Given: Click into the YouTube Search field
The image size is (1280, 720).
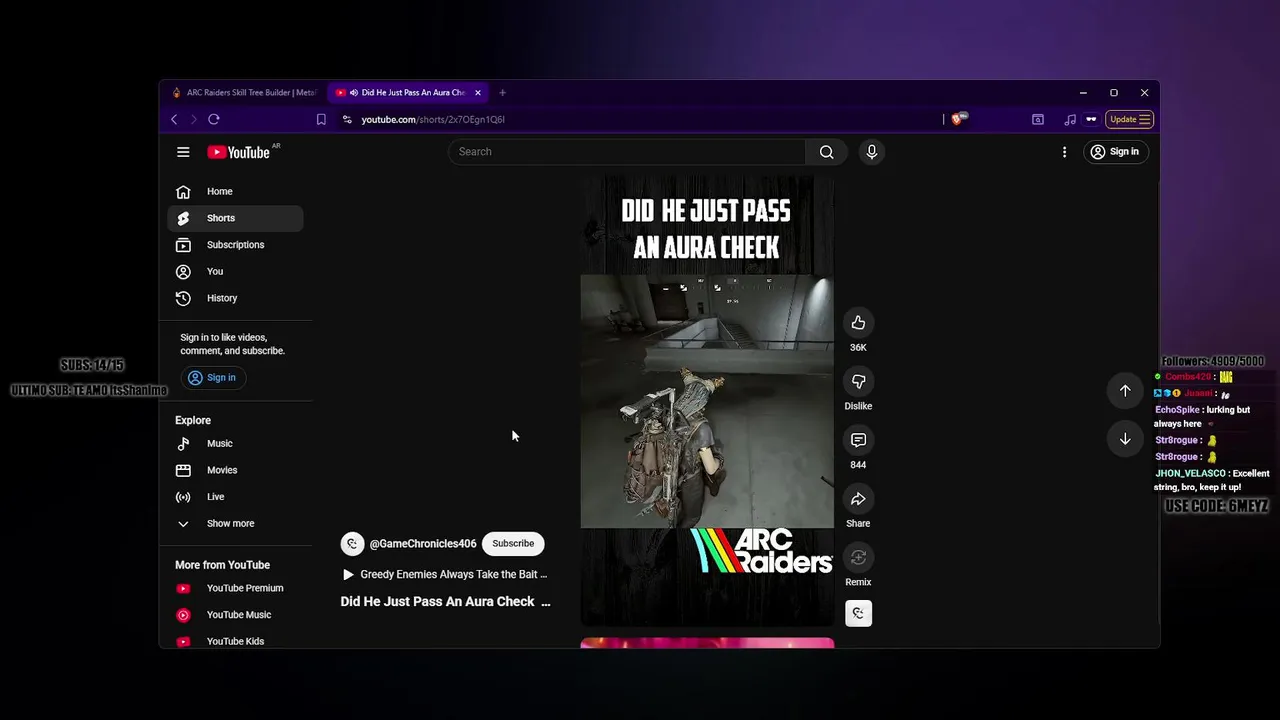Looking at the screenshot, I should 627,152.
